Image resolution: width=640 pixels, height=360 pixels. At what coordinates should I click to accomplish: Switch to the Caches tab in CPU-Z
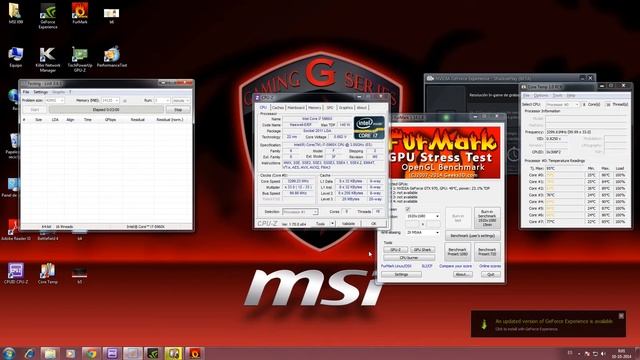pos(278,107)
